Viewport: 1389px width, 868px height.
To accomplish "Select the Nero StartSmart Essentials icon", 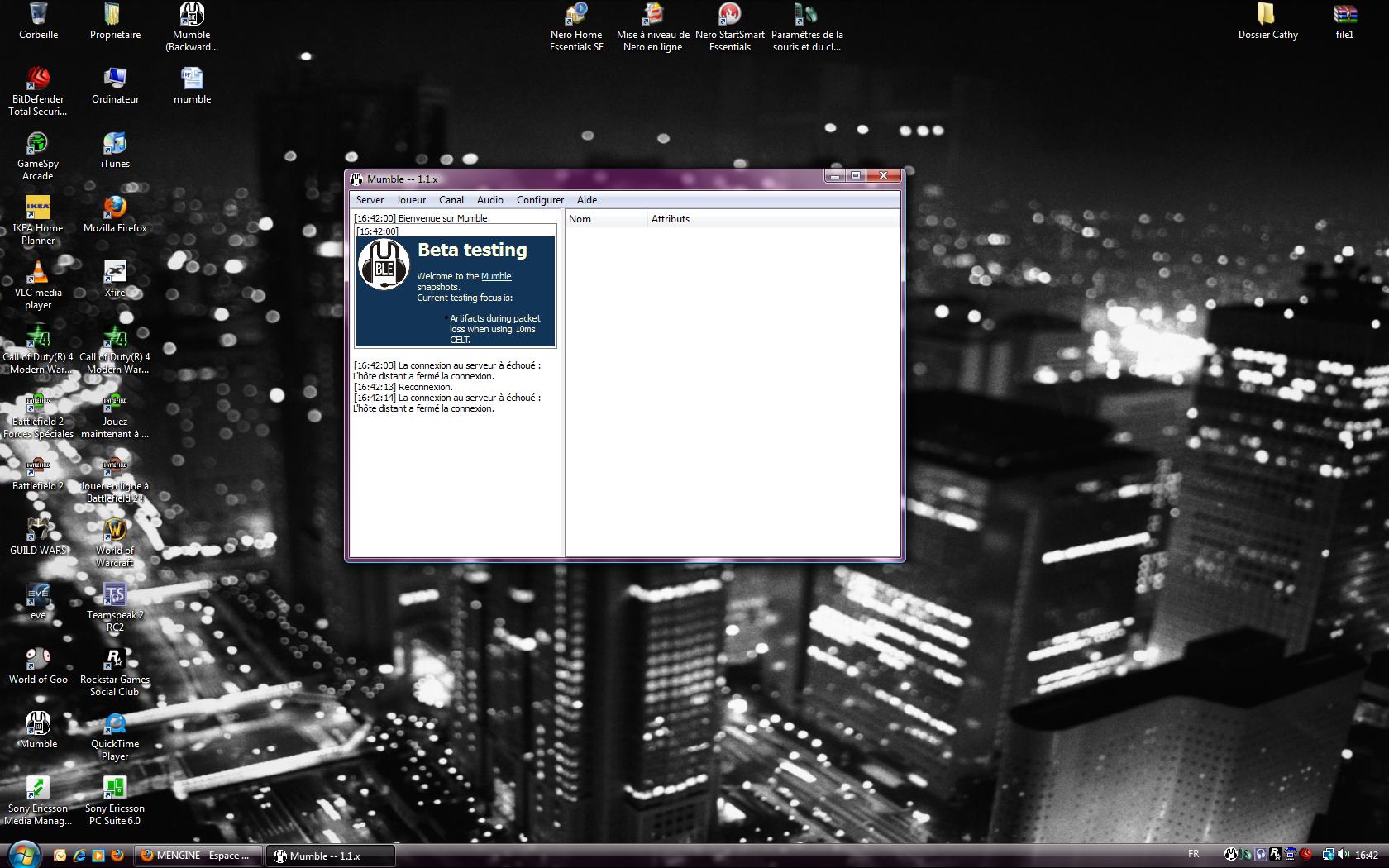I will click(x=730, y=26).
